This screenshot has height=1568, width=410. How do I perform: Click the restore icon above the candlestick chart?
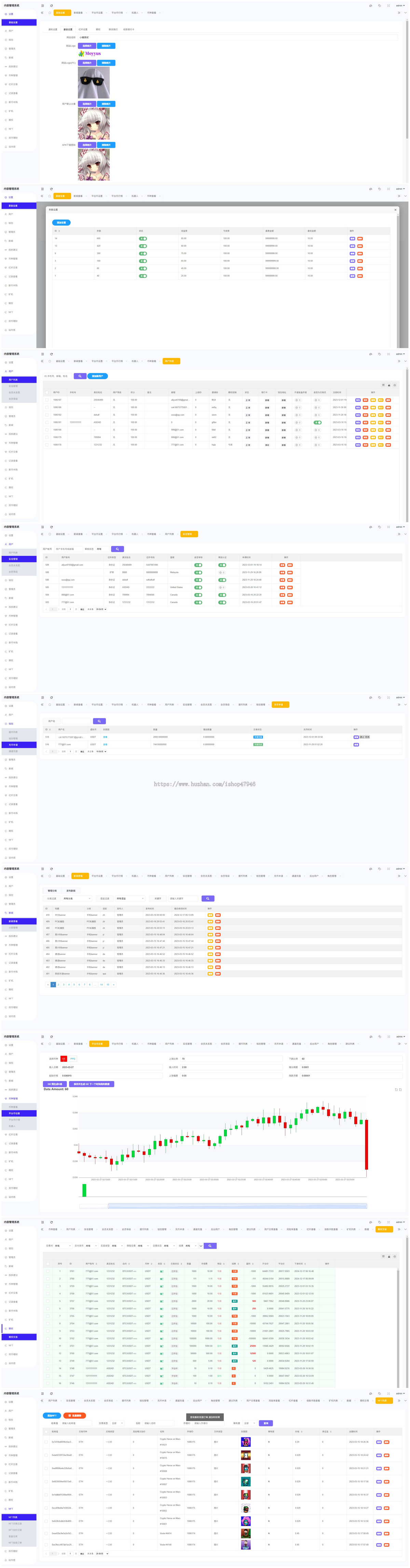[396, 1090]
